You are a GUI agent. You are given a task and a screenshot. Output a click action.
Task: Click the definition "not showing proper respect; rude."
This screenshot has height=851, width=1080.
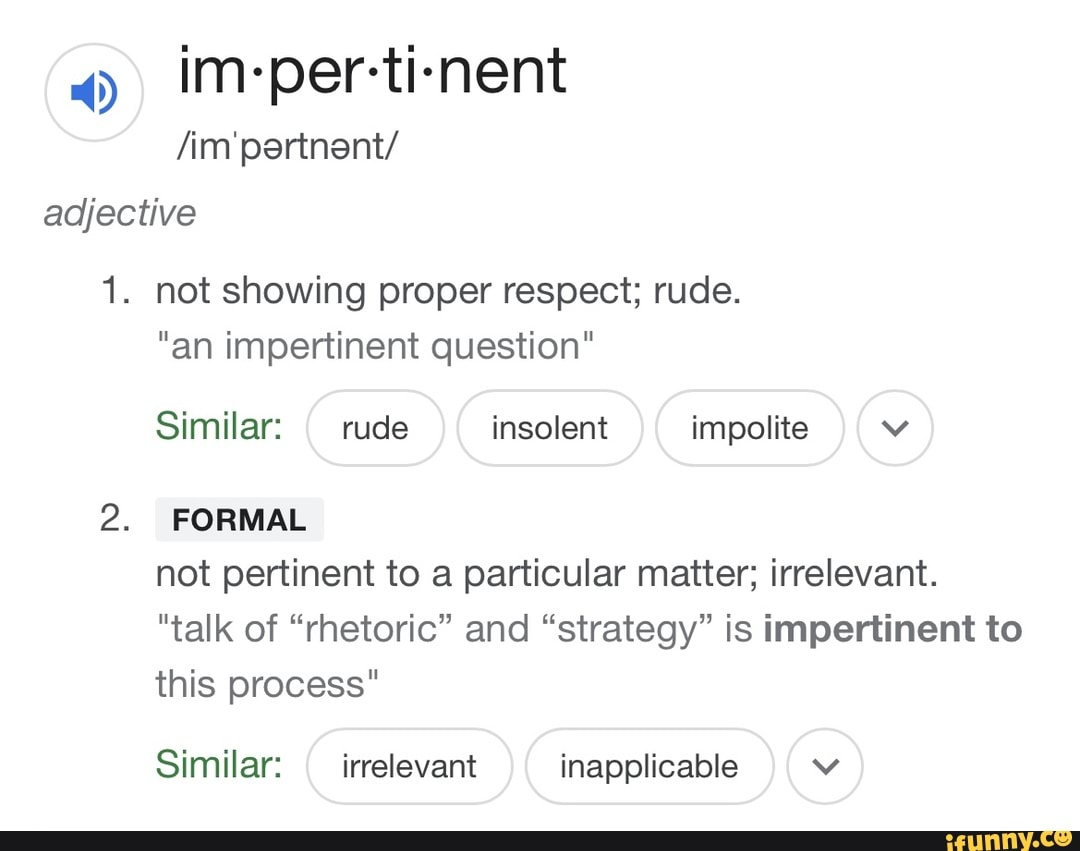click(448, 290)
